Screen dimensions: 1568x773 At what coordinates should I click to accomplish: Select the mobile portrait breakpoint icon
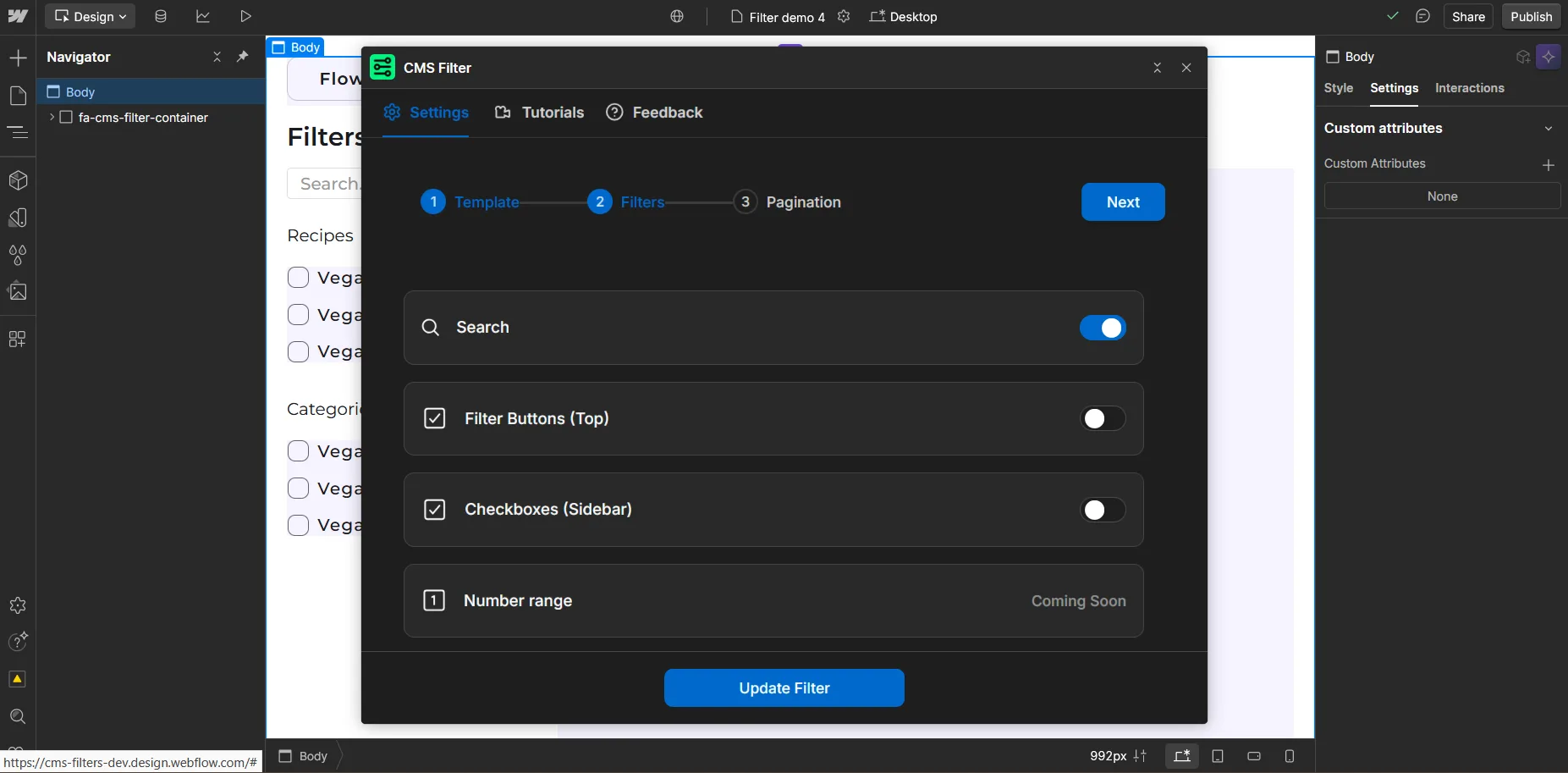(1290, 756)
